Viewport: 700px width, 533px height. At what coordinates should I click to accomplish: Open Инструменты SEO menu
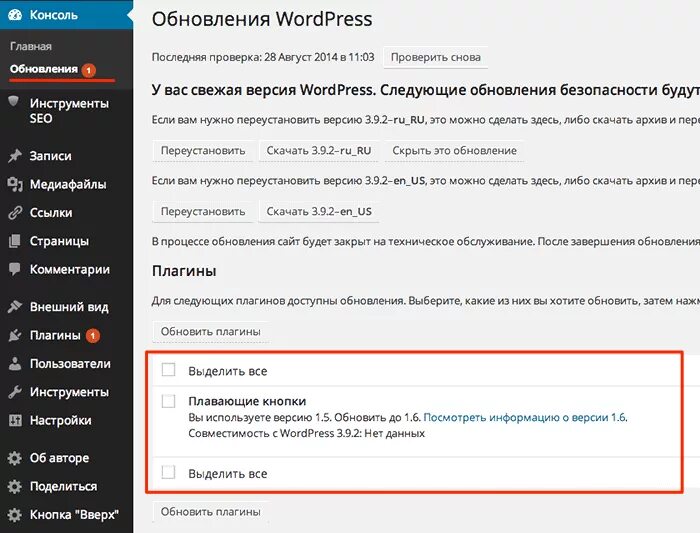click(67, 111)
